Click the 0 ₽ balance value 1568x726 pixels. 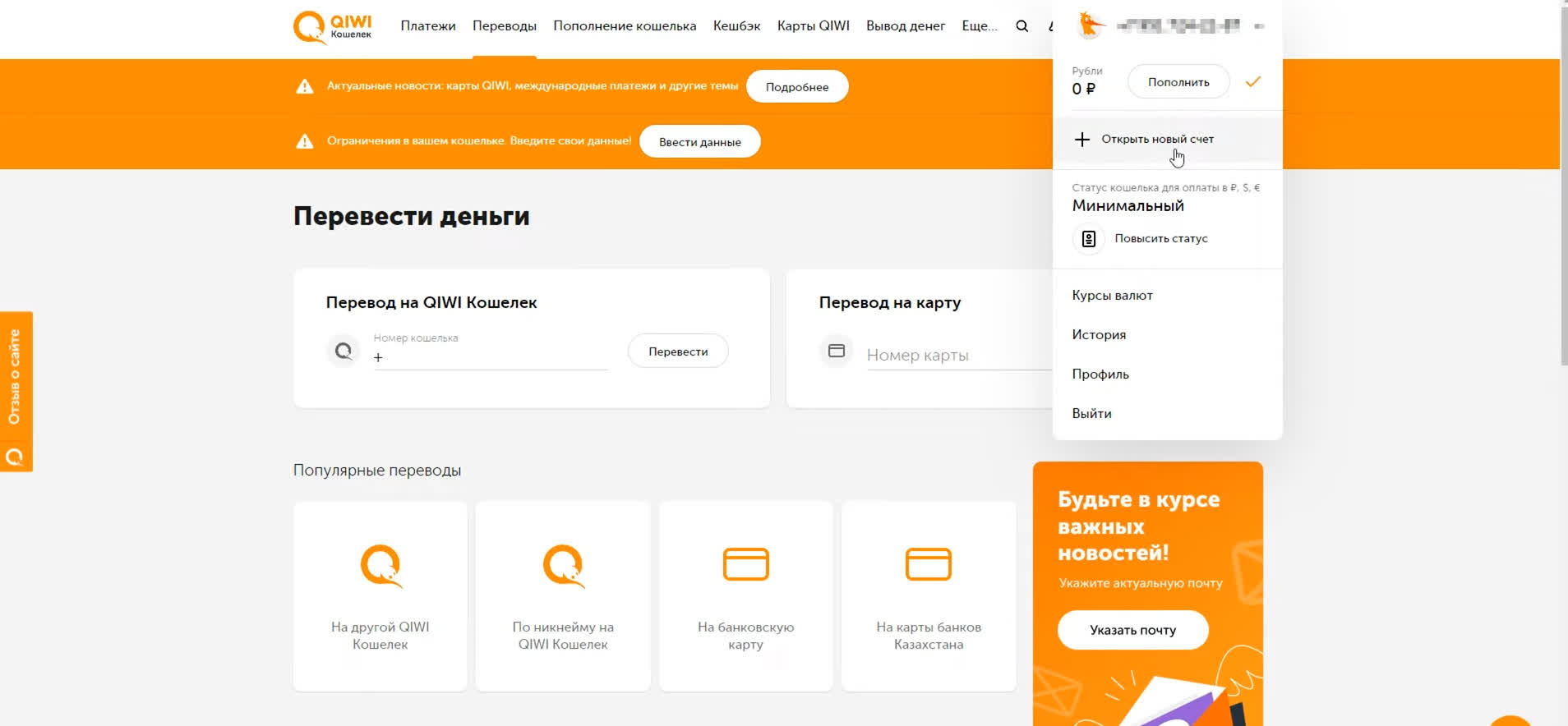coord(1083,89)
